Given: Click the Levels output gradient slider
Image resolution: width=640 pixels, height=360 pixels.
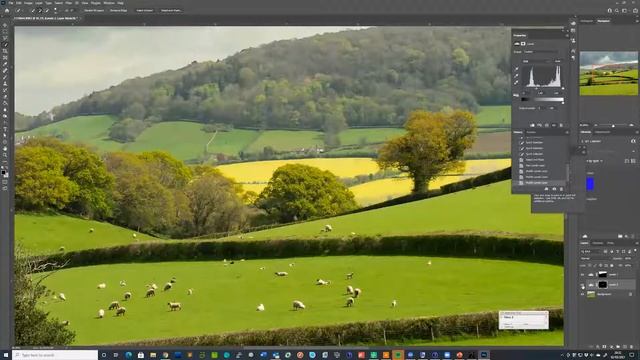Looking at the screenshot, I should pos(543,99).
